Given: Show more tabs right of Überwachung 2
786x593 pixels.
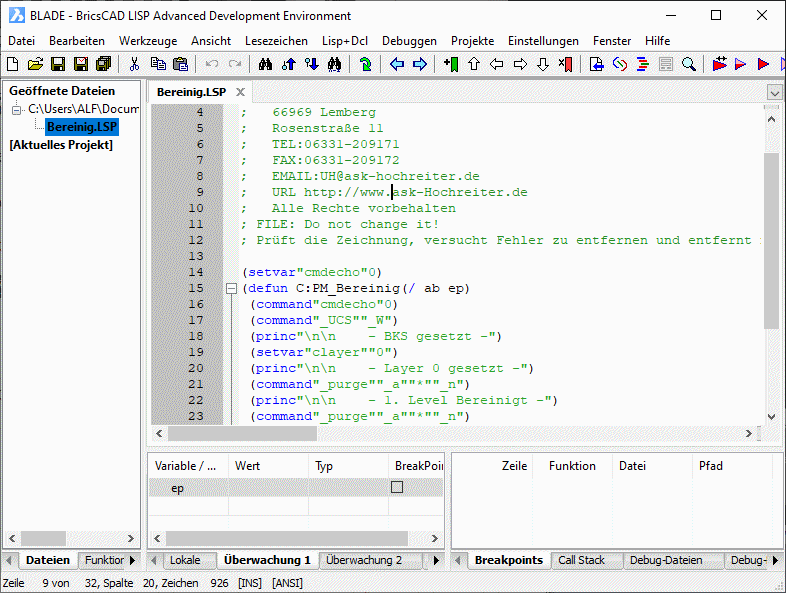Looking at the screenshot, I should click(436, 560).
